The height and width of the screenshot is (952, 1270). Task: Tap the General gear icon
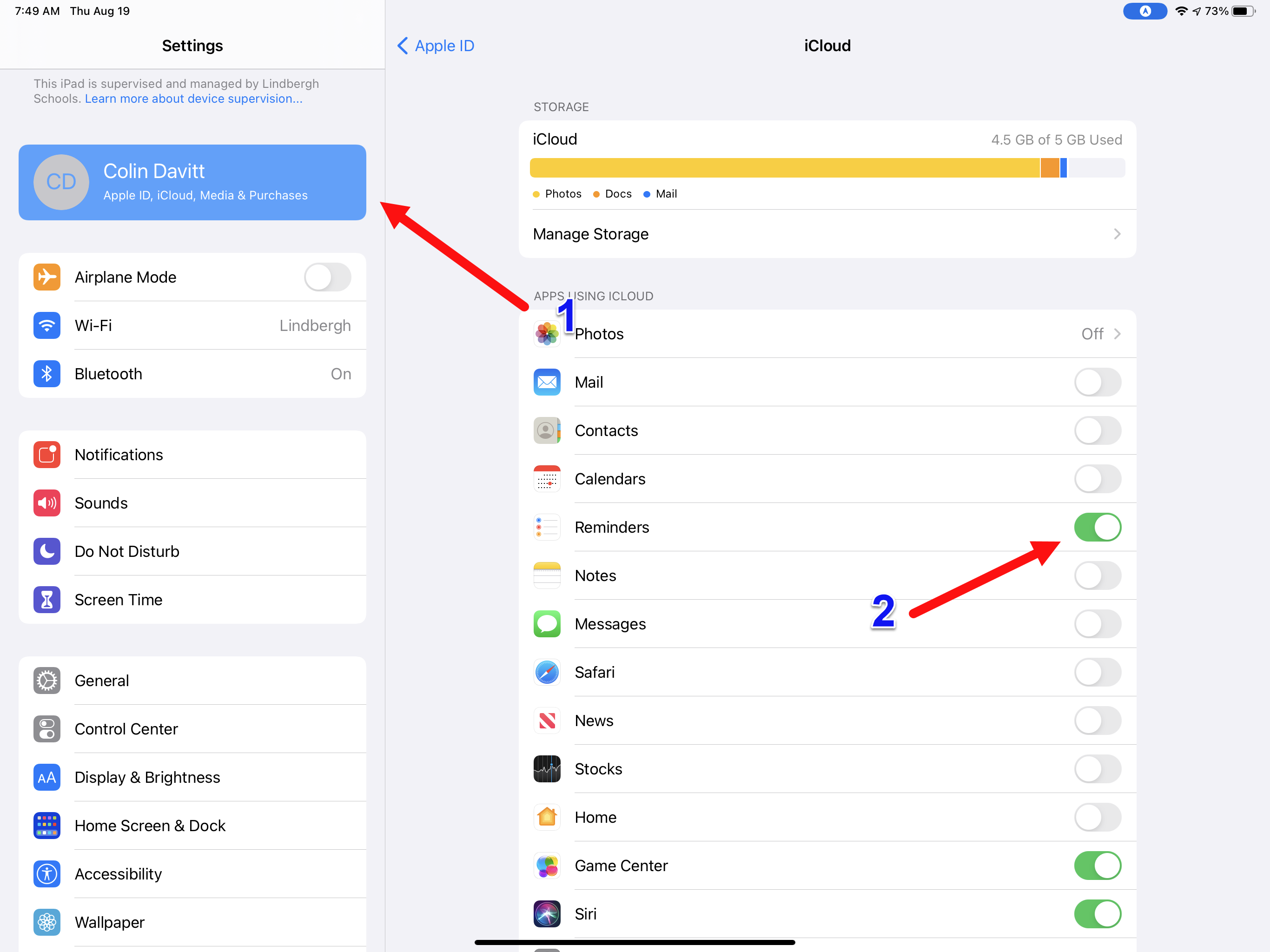[46, 680]
